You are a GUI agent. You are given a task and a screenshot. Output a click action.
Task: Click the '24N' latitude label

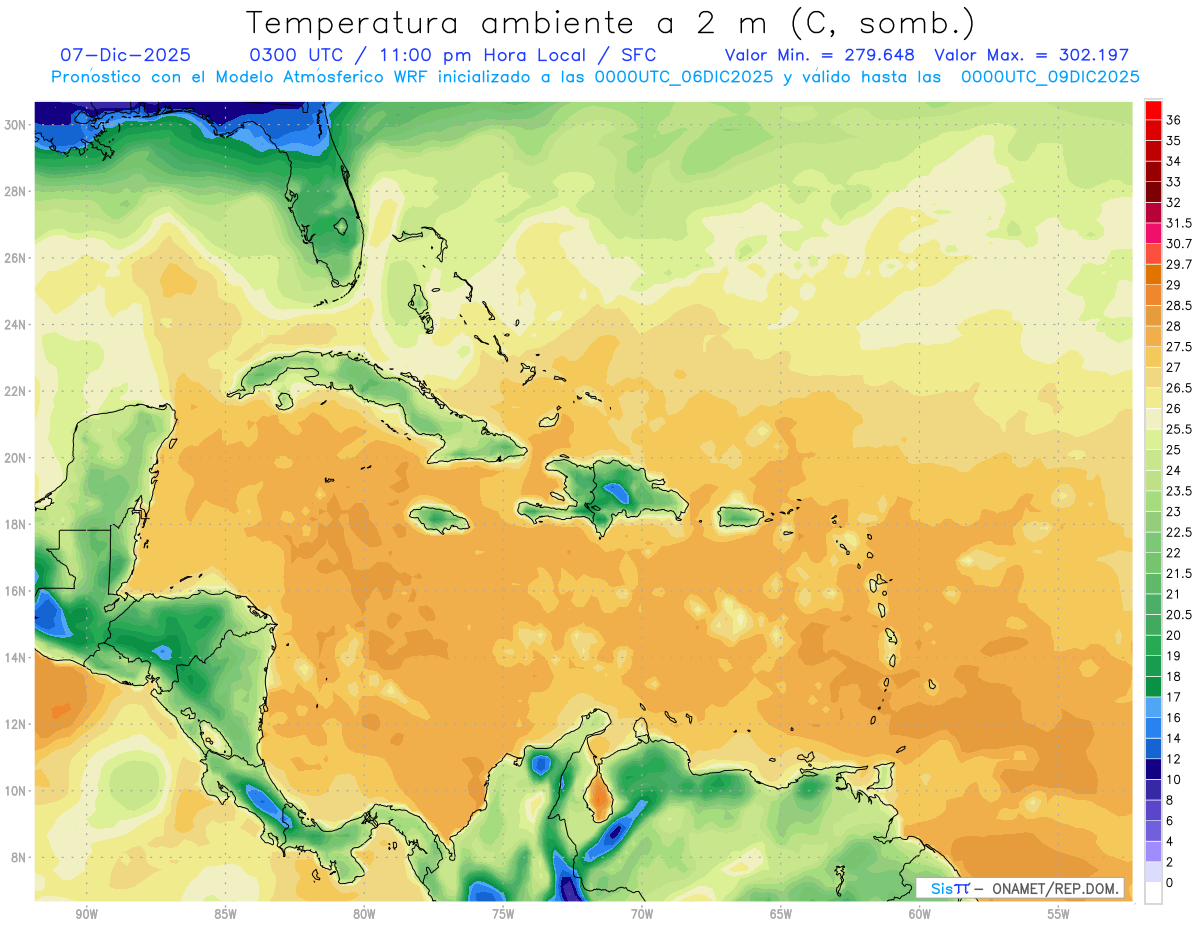pos(15,324)
